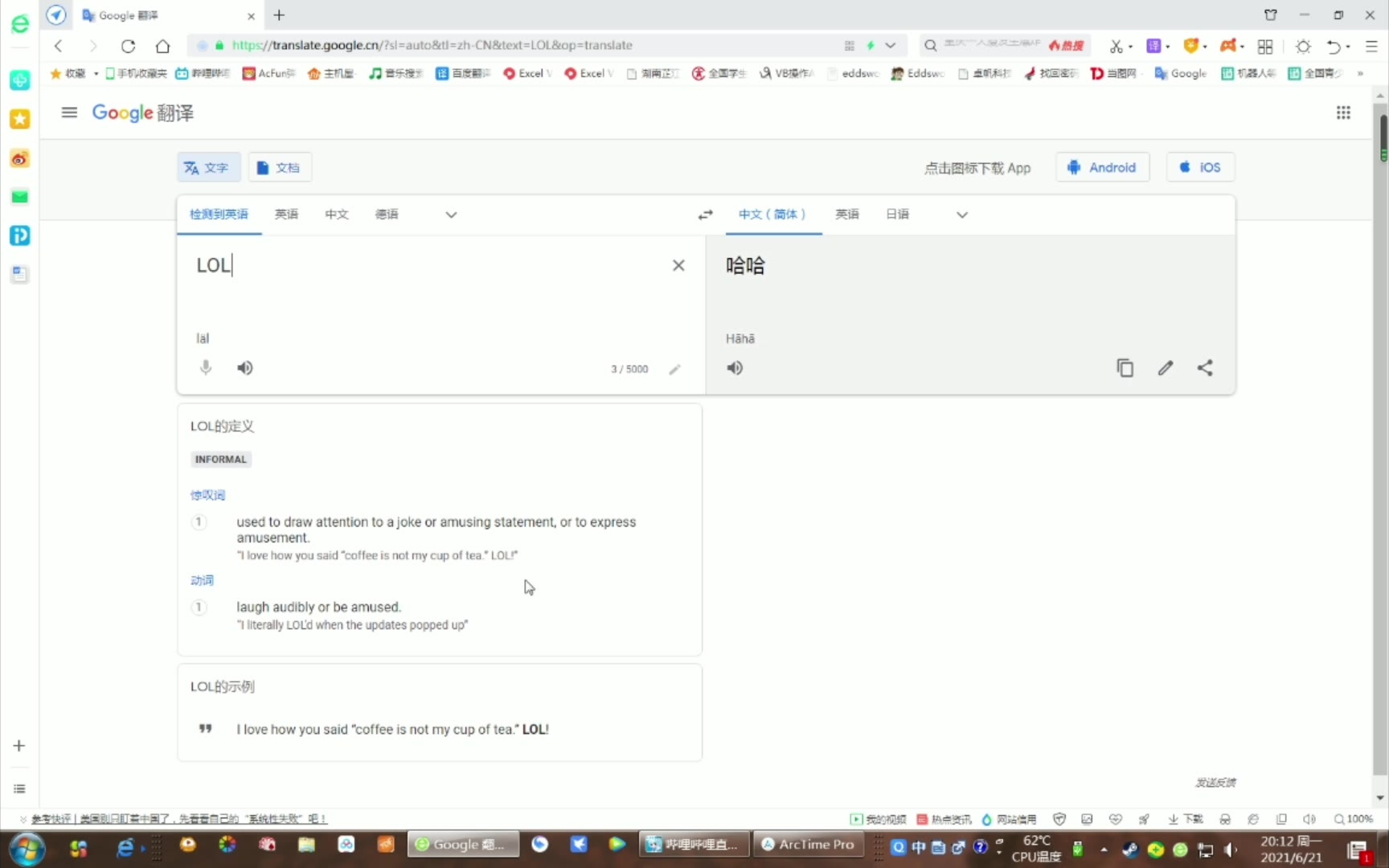This screenshot has width=1389, height=868.
Task: Open the 手机收藏夹 bookmark folder
Action: (136, 73)
